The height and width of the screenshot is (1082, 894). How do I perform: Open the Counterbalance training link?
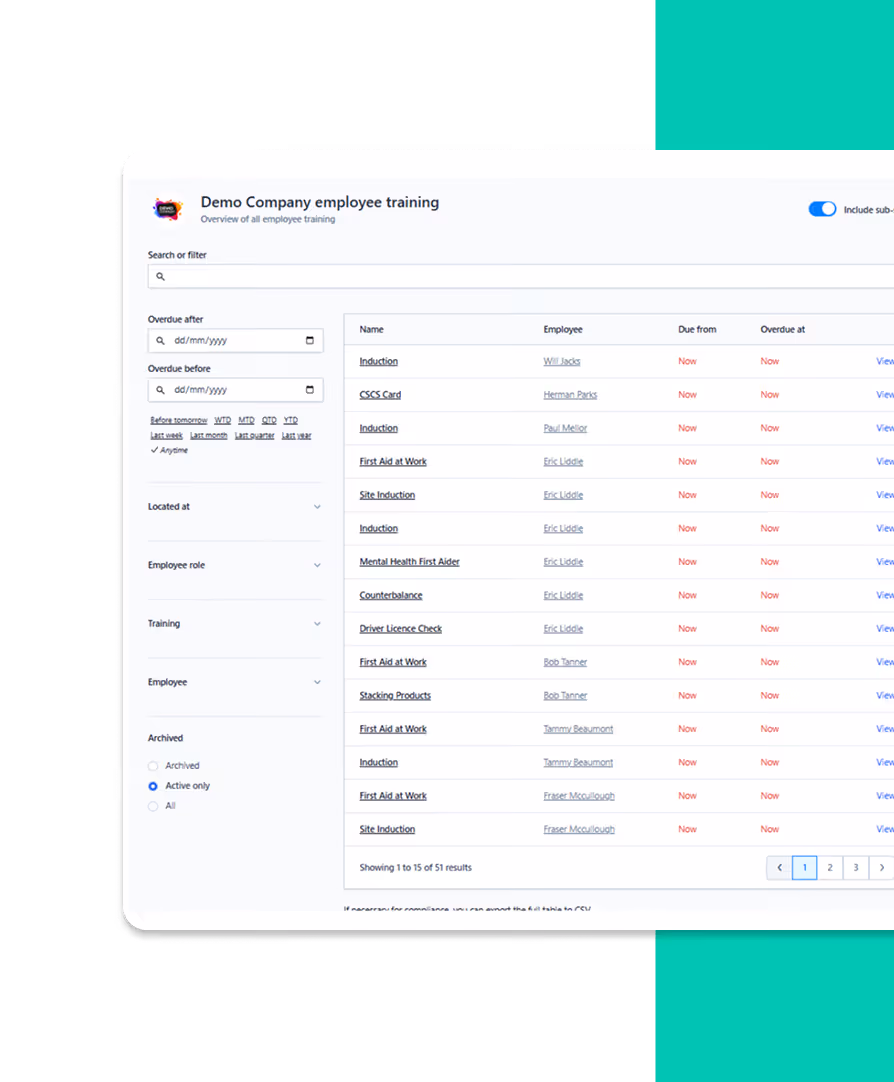(390, 595)
